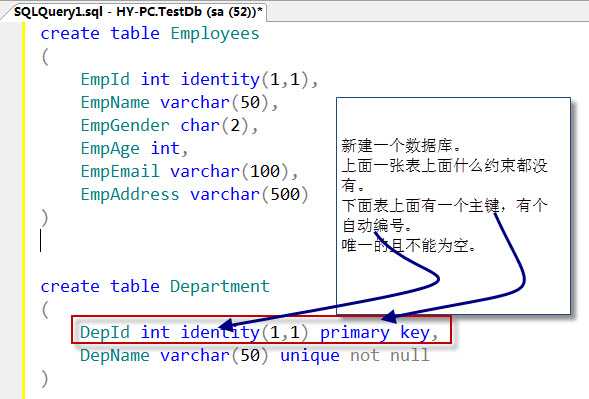Viewport: 589px width, 399px height.
Task: Click the 'Department' table name
Action: click(x=220, y=286)
